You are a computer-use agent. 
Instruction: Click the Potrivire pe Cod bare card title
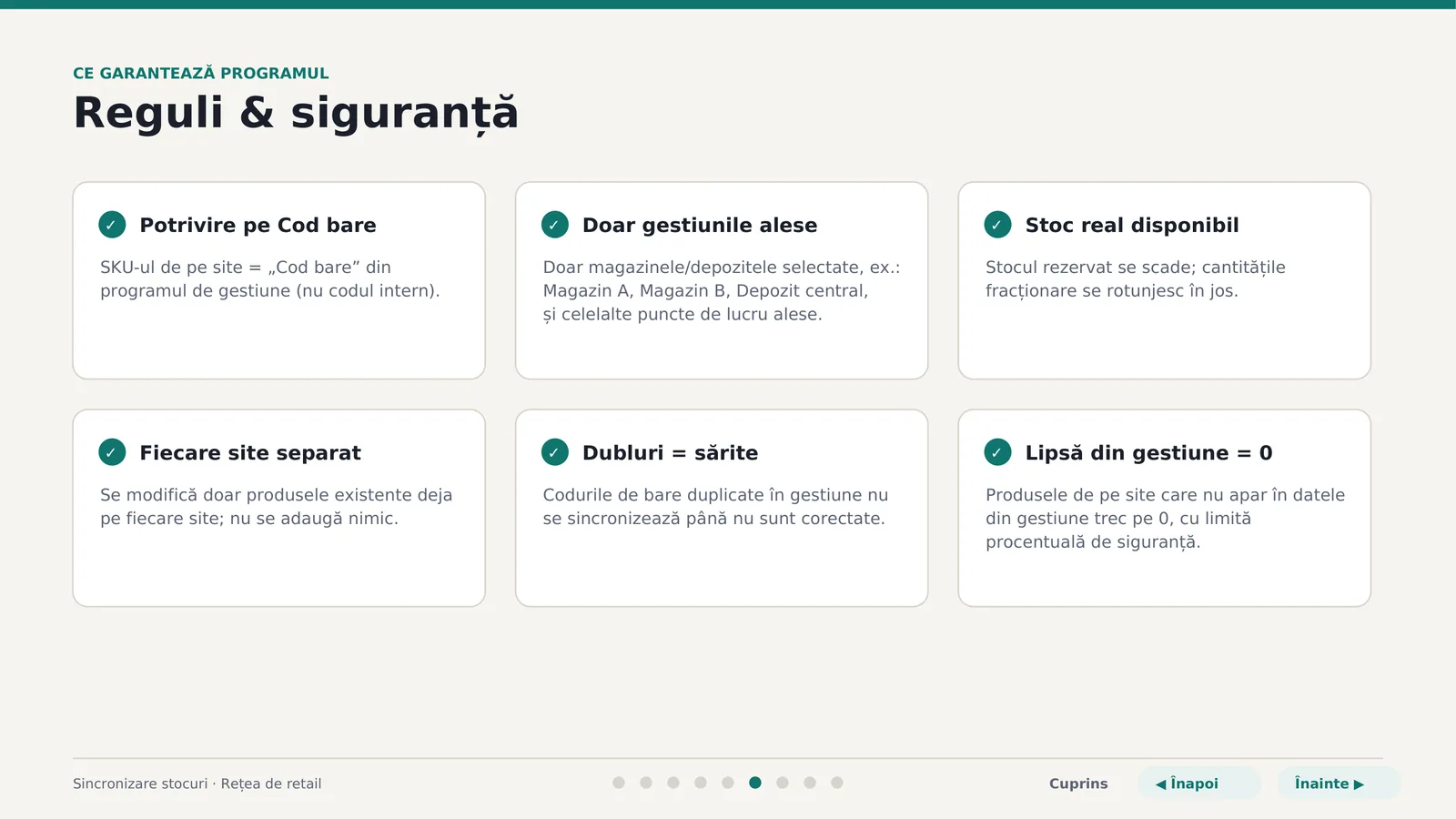[x=258, y=226]
